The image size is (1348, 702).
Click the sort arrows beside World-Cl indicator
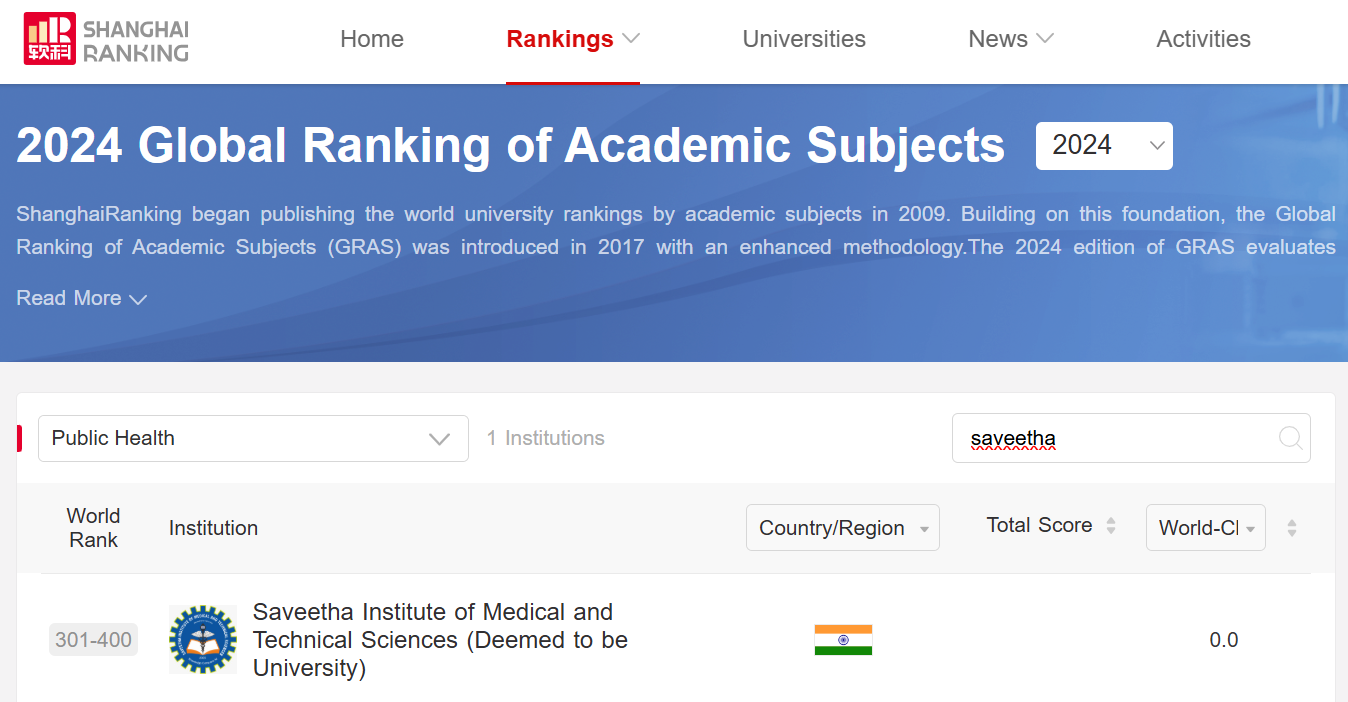[x=1292, y=528]
